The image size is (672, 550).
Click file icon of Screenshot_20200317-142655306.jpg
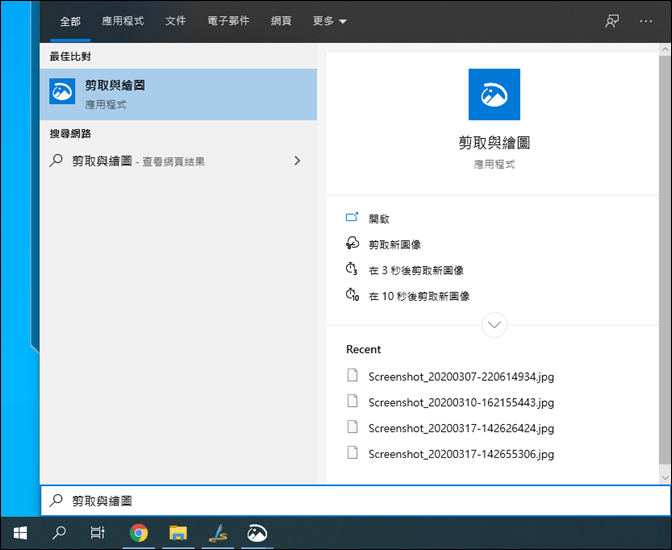[x=352, y=452]
